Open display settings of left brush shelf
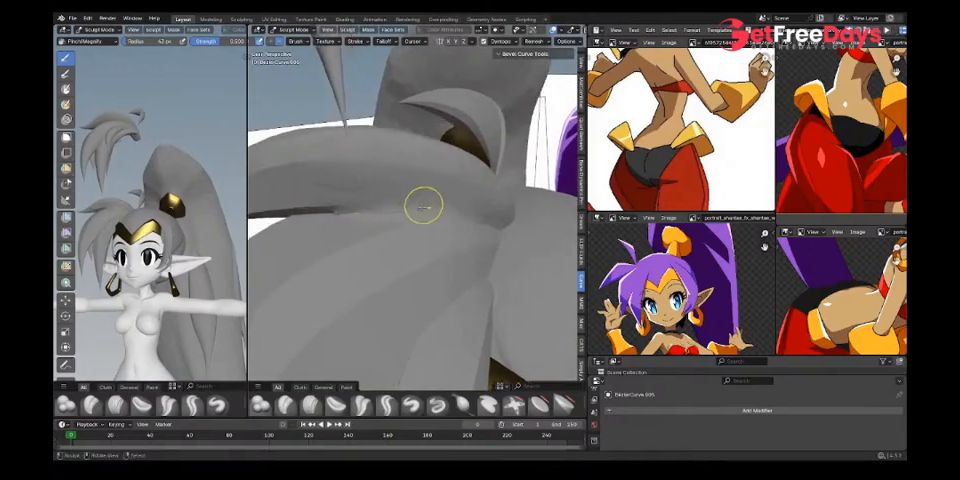960x480 pixels. click(x=174, y=386)
